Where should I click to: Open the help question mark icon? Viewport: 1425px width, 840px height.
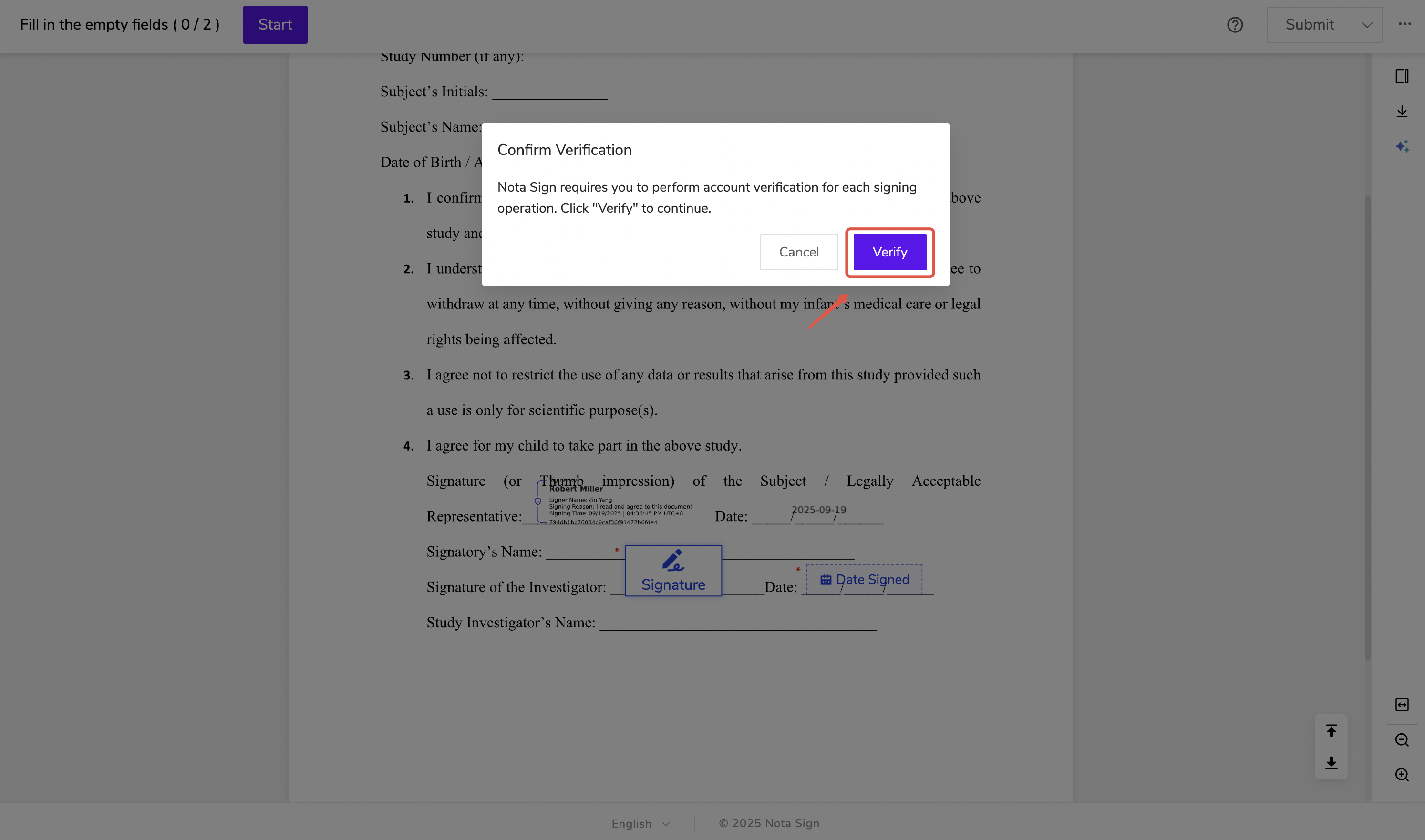point(1235,25)
